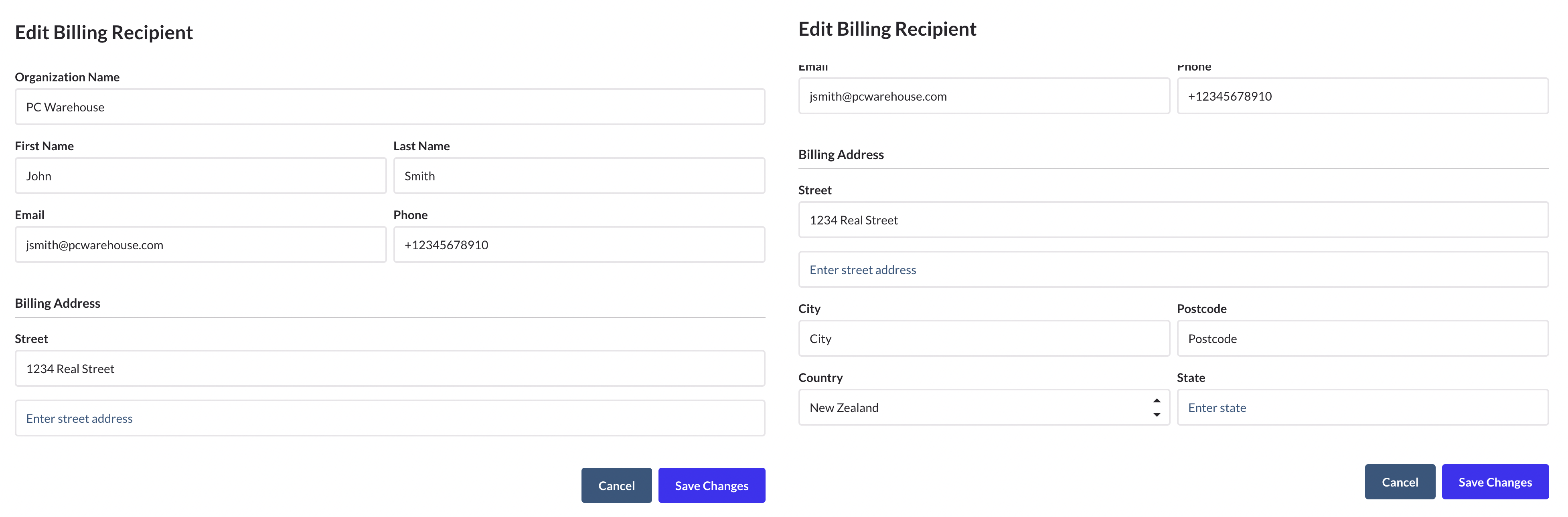Click the Street label in the right form
Screen dimensions: 1568x517
[814, 190]
